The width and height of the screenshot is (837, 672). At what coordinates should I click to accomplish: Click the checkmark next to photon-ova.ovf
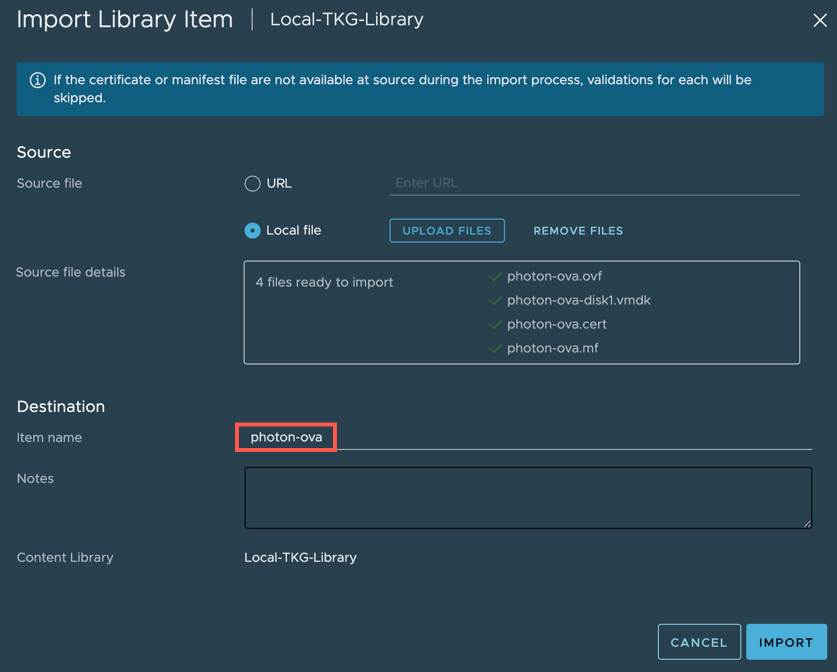495,277
